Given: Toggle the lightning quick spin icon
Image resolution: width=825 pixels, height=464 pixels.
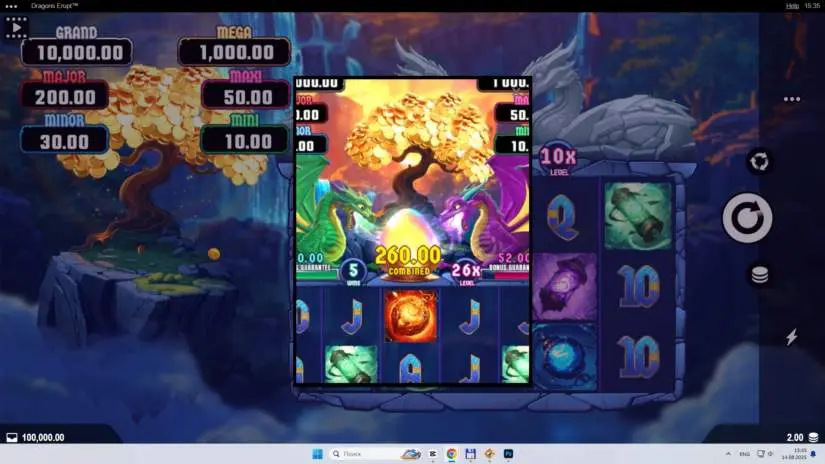Looking at the screenshot, I should (x=791, y=337).
